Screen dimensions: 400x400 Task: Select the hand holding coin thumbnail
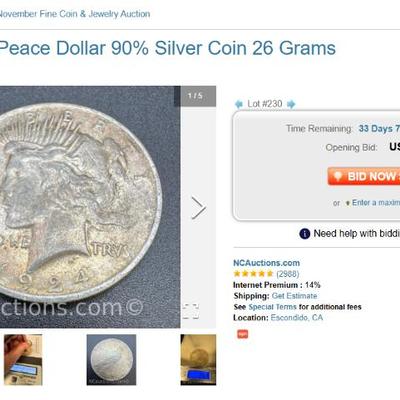click(x=23, y=360)
